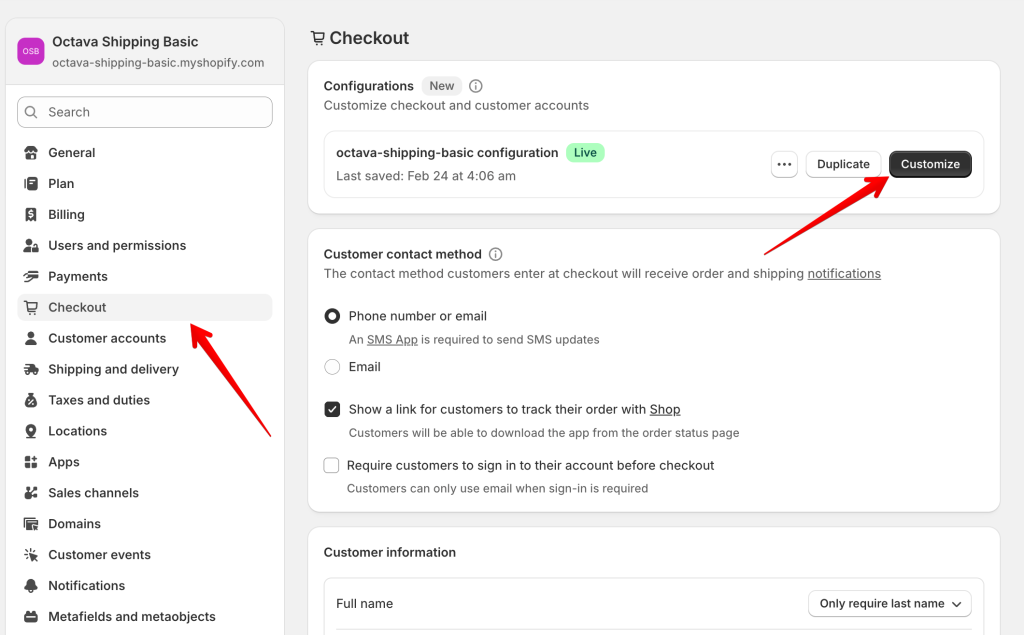Click the General settings store icon
Image resolution: width=1024 pixels, height=635 pixels.
[x=30, y=153]
